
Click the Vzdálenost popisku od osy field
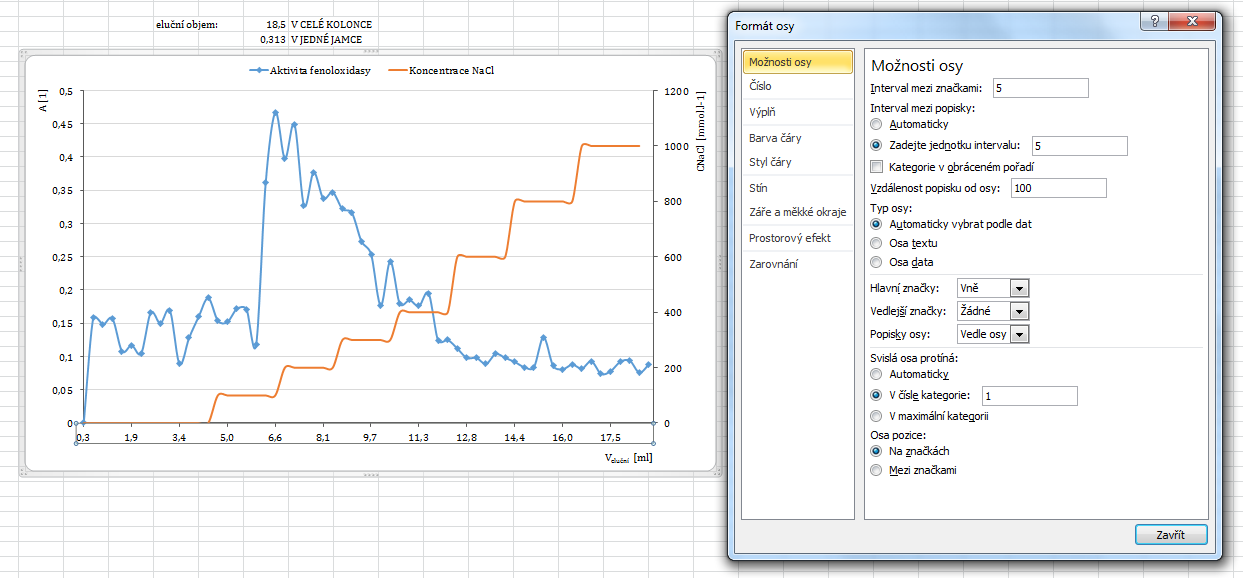click(1058, 188)
